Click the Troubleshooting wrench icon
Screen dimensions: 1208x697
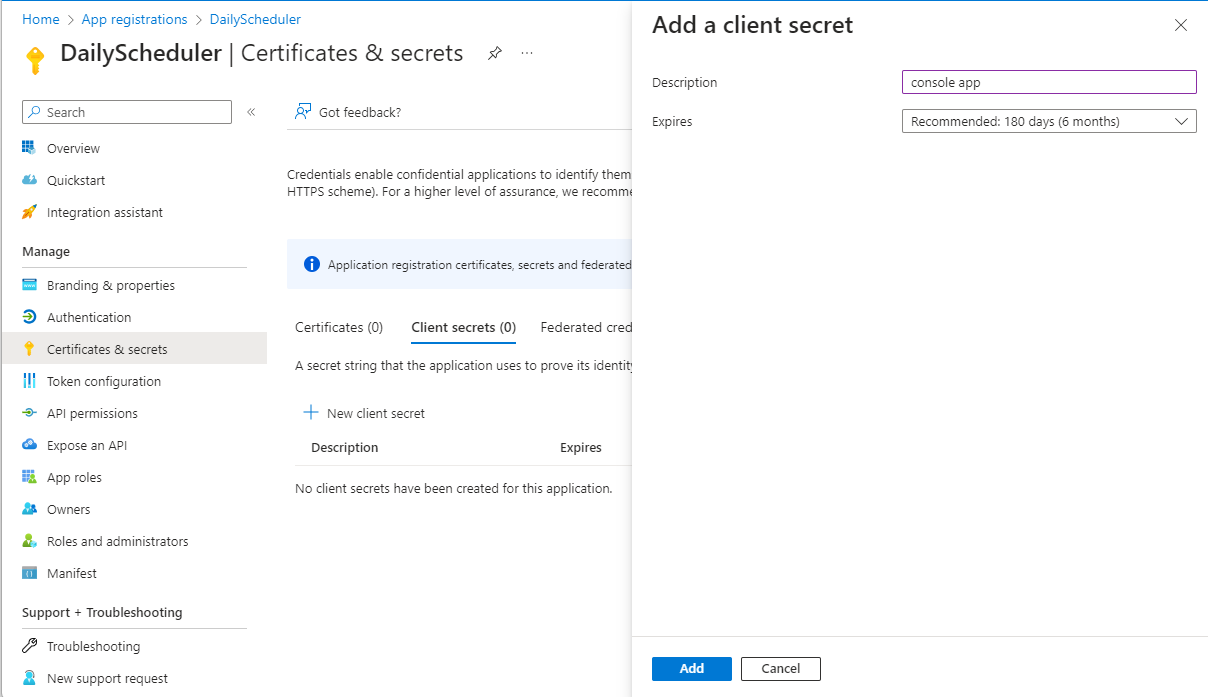click(x=29, y=646)
